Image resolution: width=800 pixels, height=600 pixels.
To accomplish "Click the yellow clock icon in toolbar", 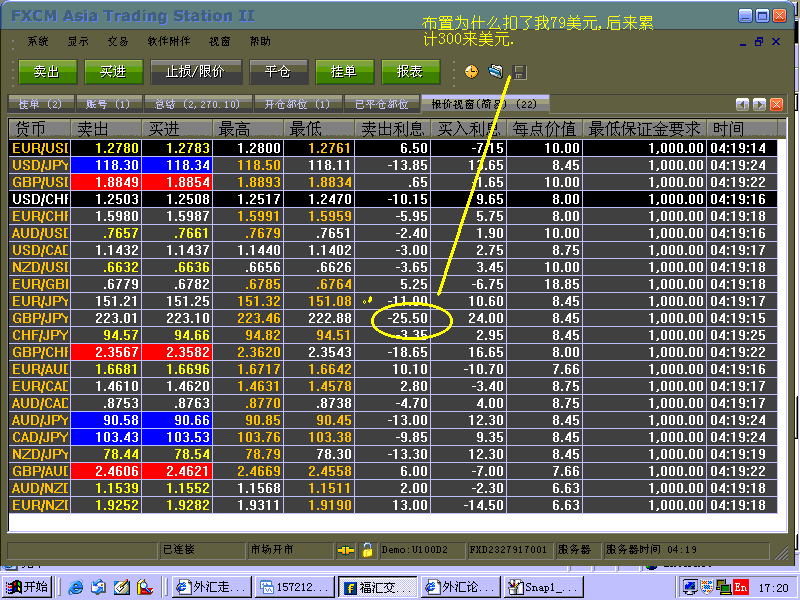I will (x=471, y=71).
